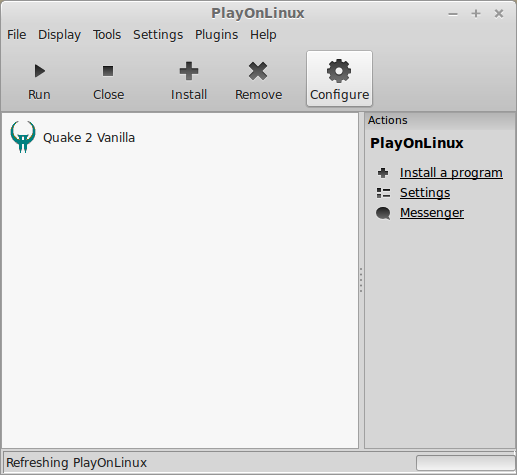
Task: Select the Quake 2 Vanilla game icon
Action: click(x=23, y=137)
